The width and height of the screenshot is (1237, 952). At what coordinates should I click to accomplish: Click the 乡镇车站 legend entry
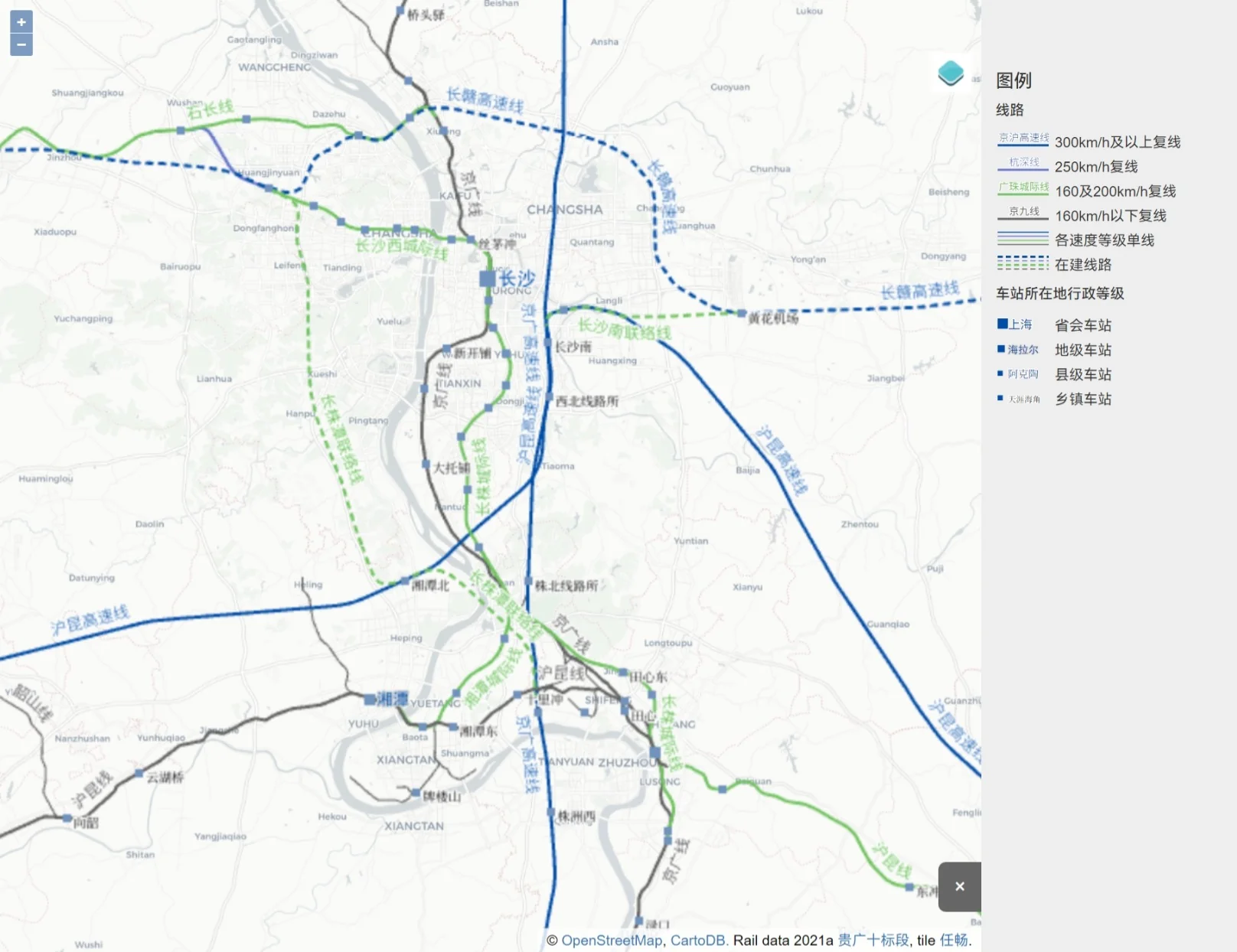tap(1054, 398)
